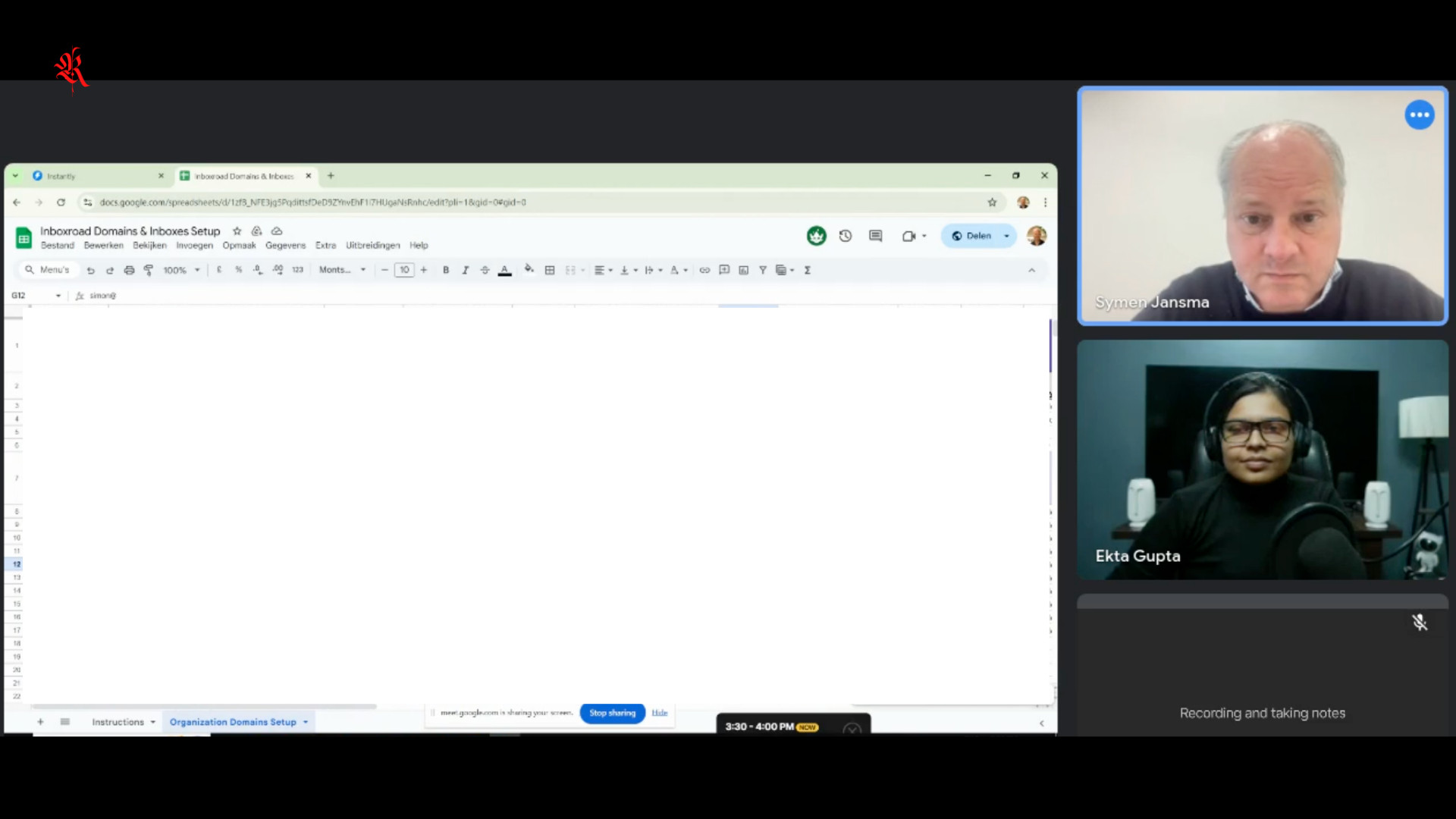The image size is (1456, 819).
Task: Insert a chart from the toolbar
Action: click(x=743, y=270)
